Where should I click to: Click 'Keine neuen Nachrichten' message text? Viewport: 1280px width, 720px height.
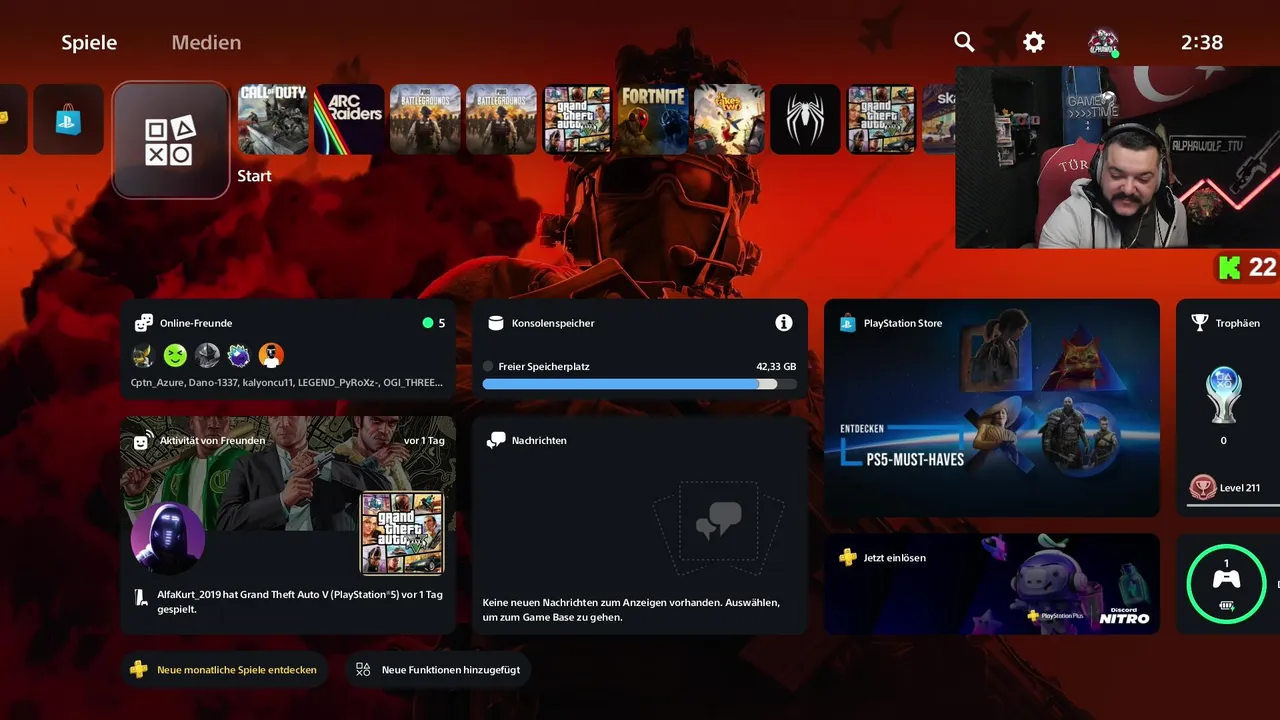(x=631, y=610)
